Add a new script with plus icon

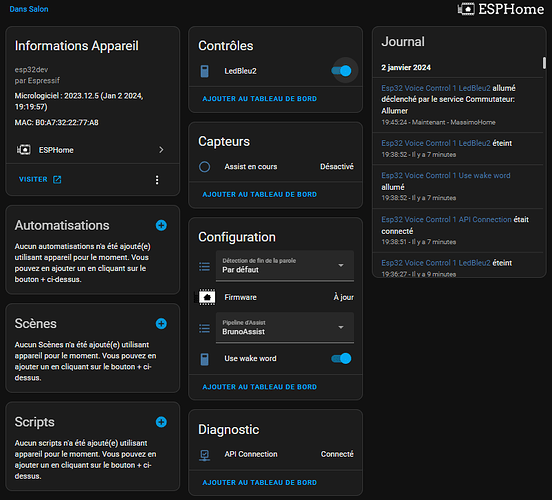pos(161,422)
